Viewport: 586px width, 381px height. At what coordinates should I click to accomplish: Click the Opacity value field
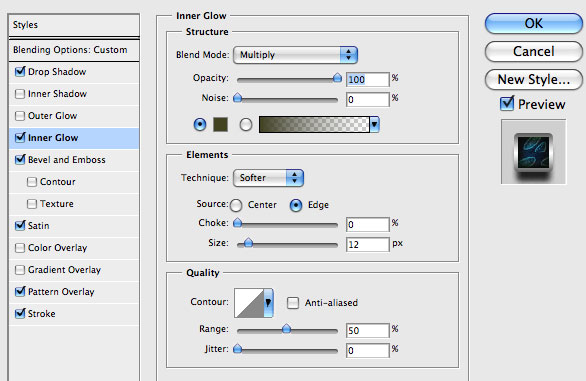click(x=368, y=79)
